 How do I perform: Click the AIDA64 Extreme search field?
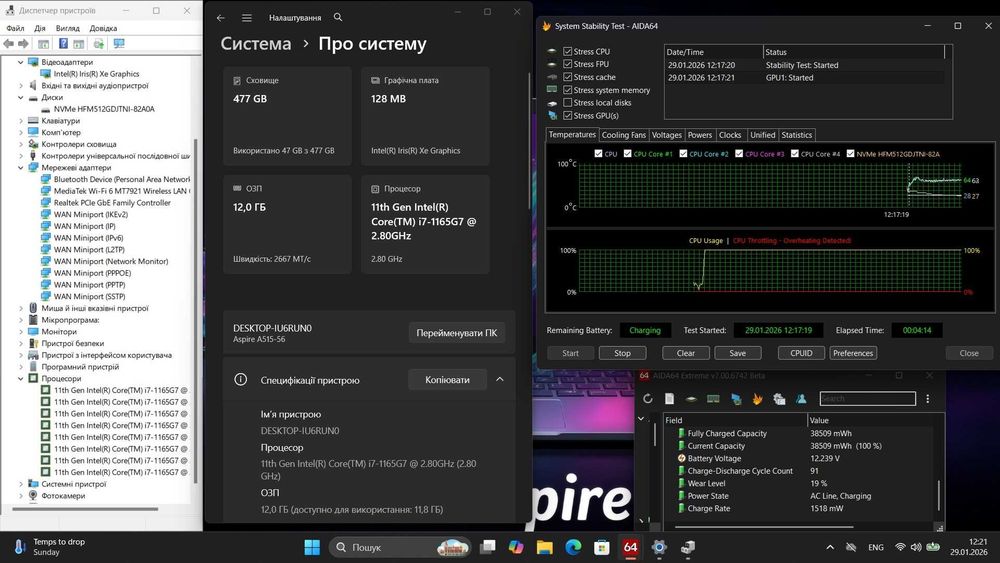tap(867, 398)
